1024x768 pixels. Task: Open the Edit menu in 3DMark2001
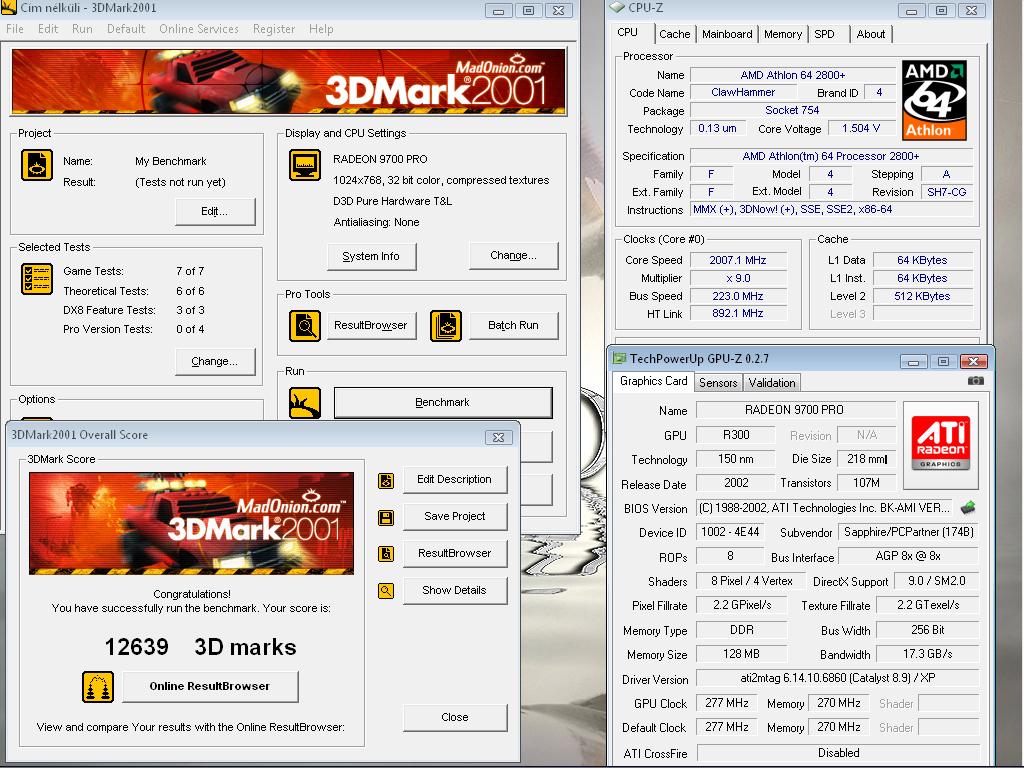coord(48,29)
